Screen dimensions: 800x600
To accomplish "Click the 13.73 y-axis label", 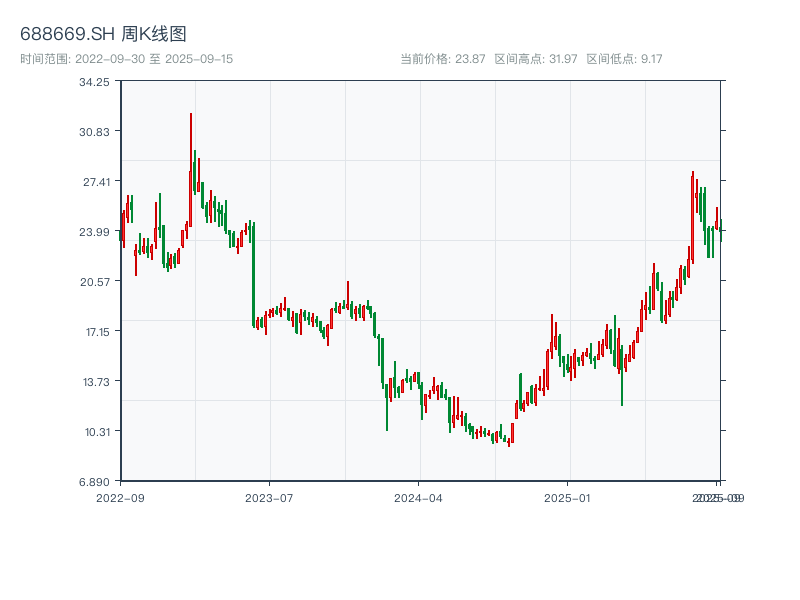I will (95, 382).
